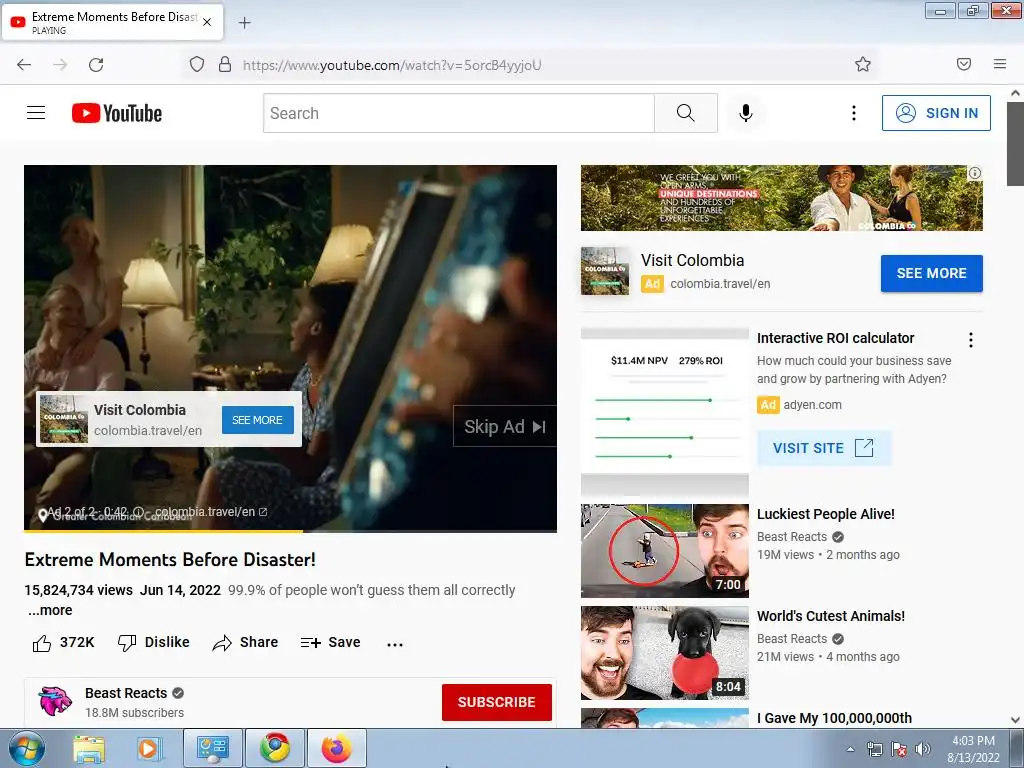Click the address bar URL
This screenshot has width=1024, height=768.
[392, 65]
